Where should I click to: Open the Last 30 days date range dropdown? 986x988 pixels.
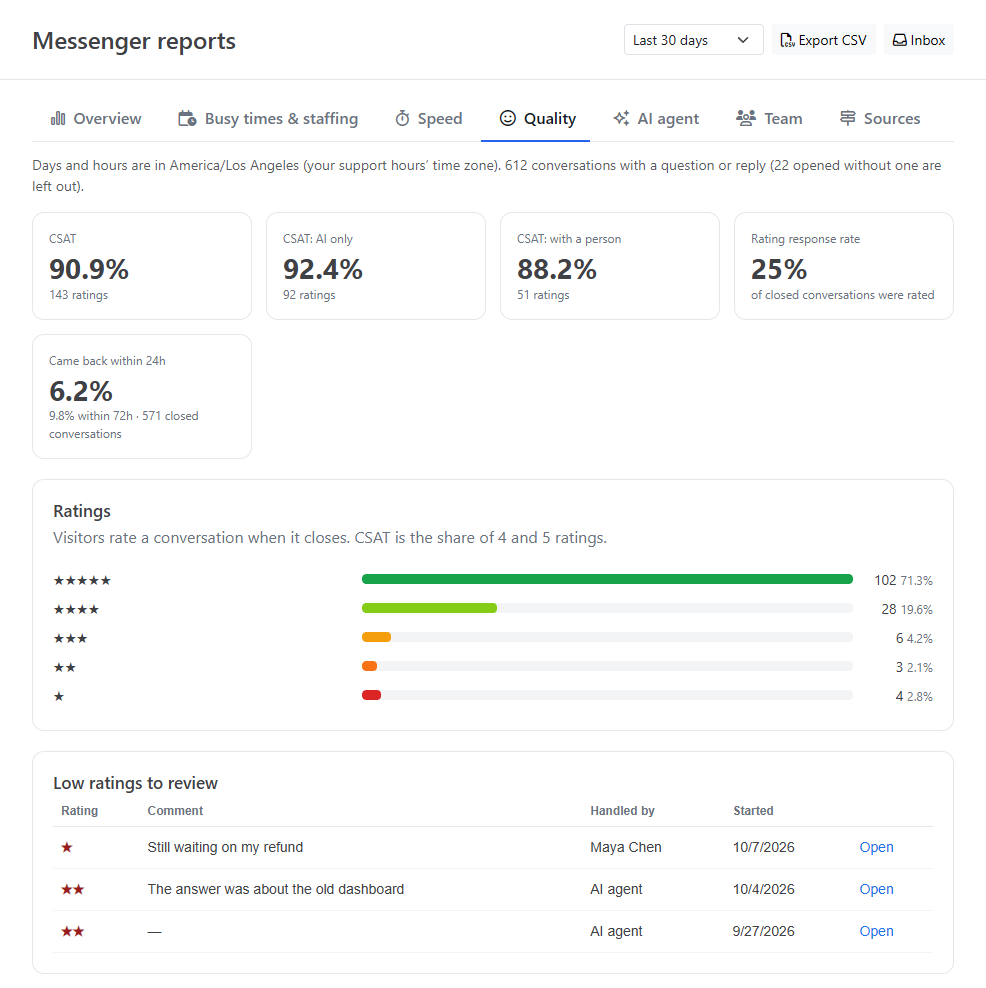[x=693, y=40]
